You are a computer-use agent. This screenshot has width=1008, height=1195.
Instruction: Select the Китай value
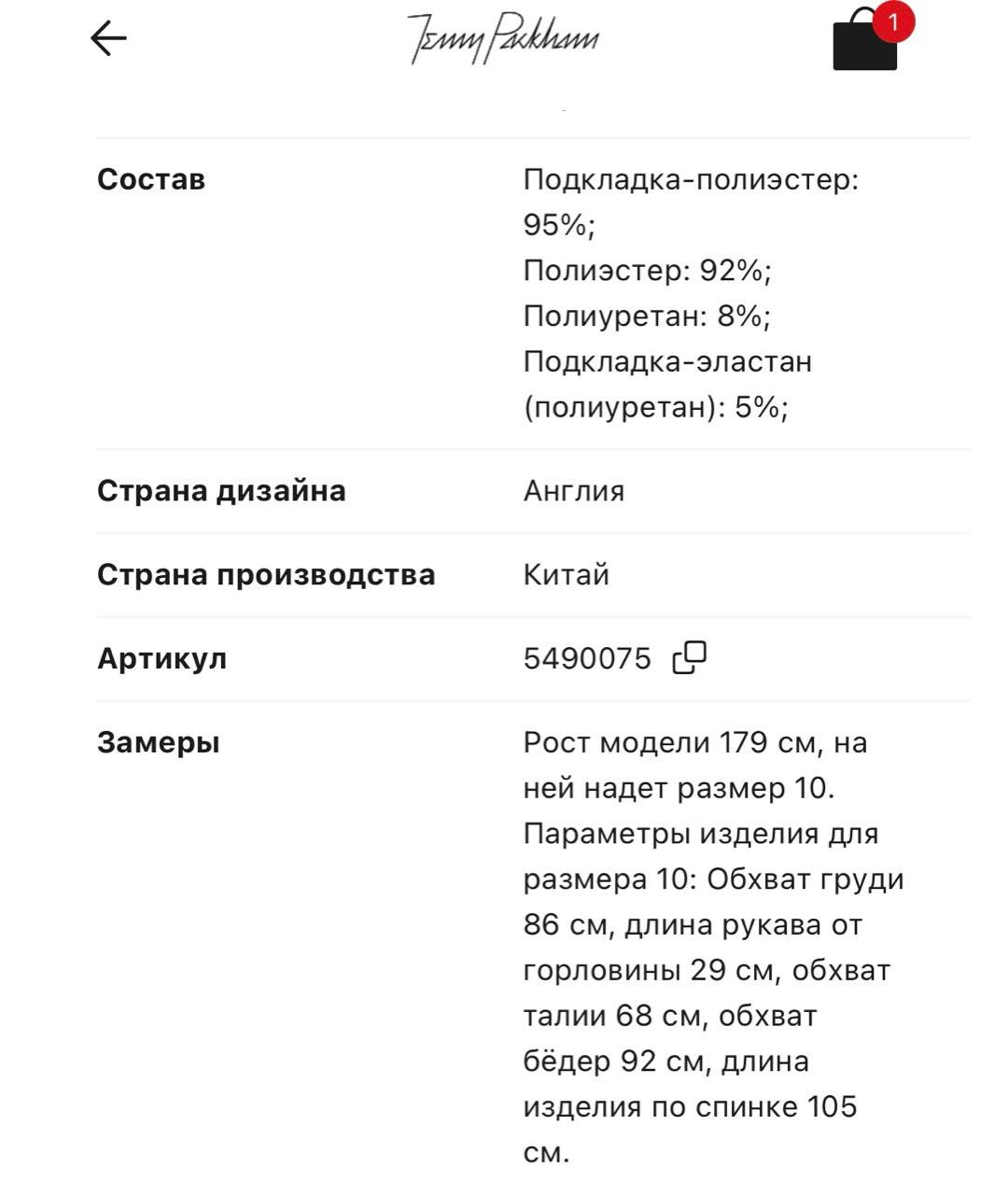coord(567,574)
